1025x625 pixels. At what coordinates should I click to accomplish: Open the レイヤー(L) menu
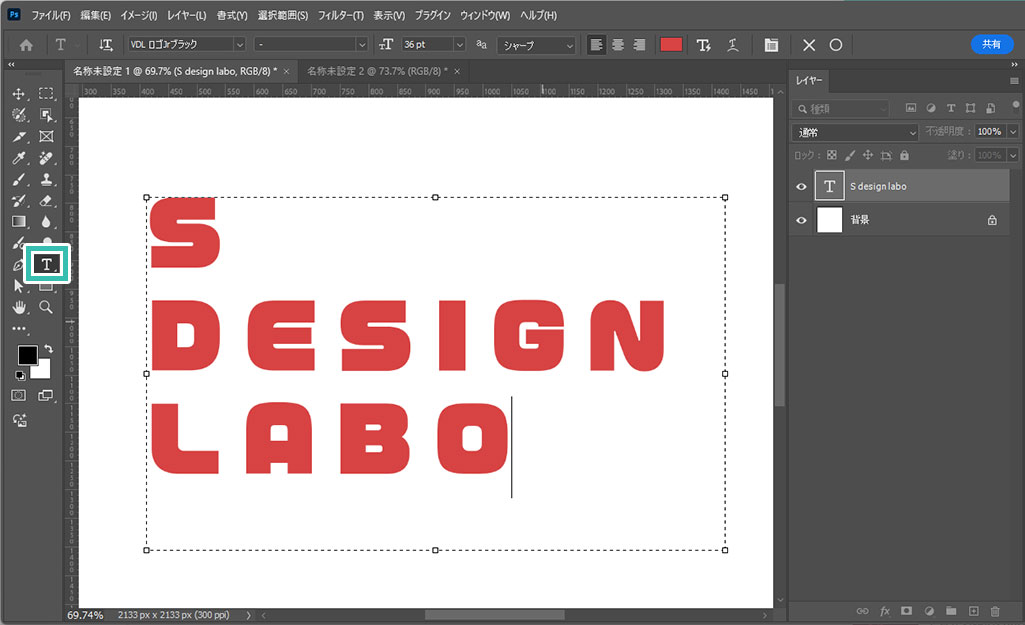pyautogui.click(x=186, y=15)
